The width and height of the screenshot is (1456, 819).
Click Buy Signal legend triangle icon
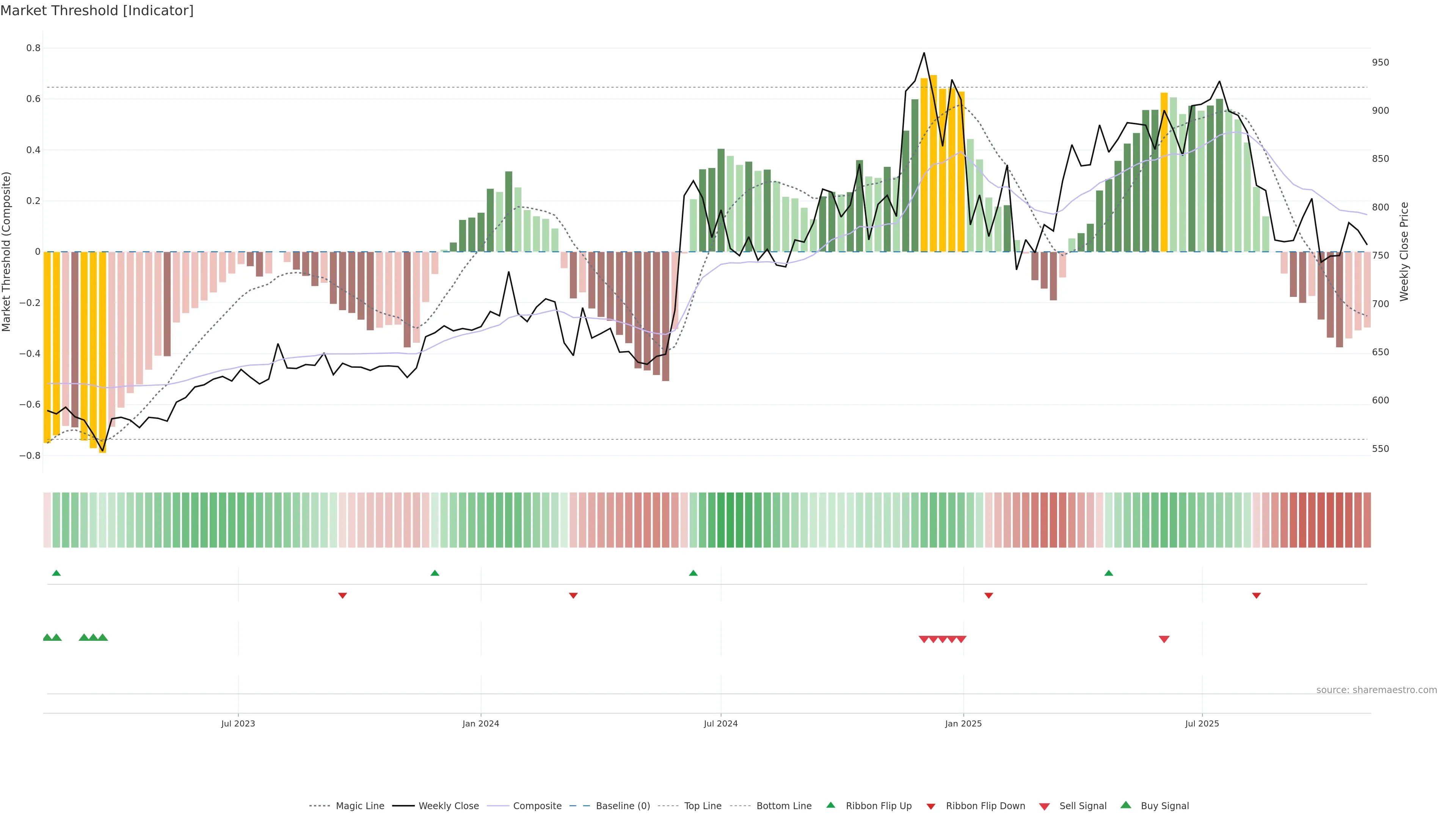(x=1125, y=805)
